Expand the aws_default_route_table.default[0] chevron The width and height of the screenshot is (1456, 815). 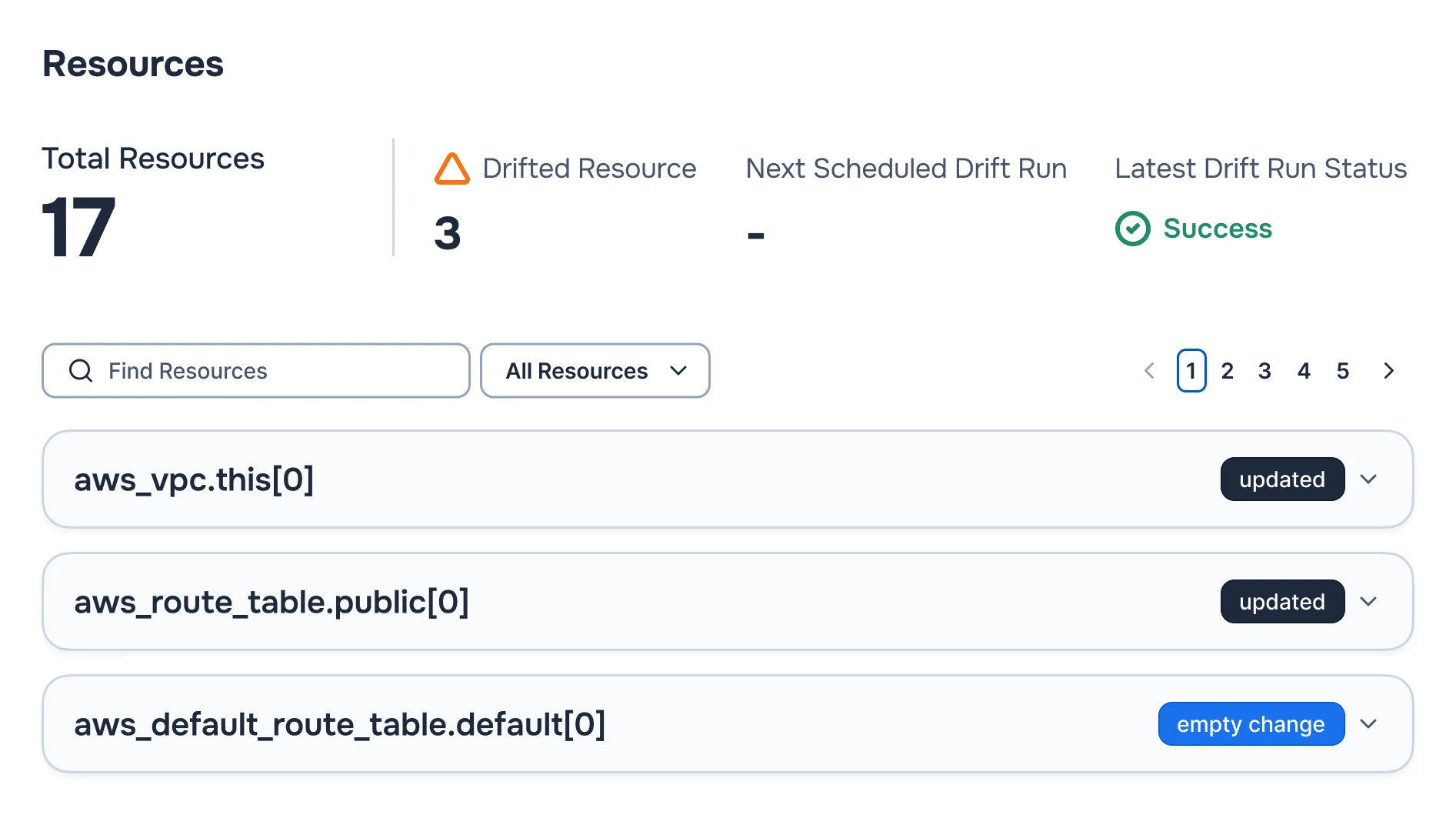click(1368, 724)
